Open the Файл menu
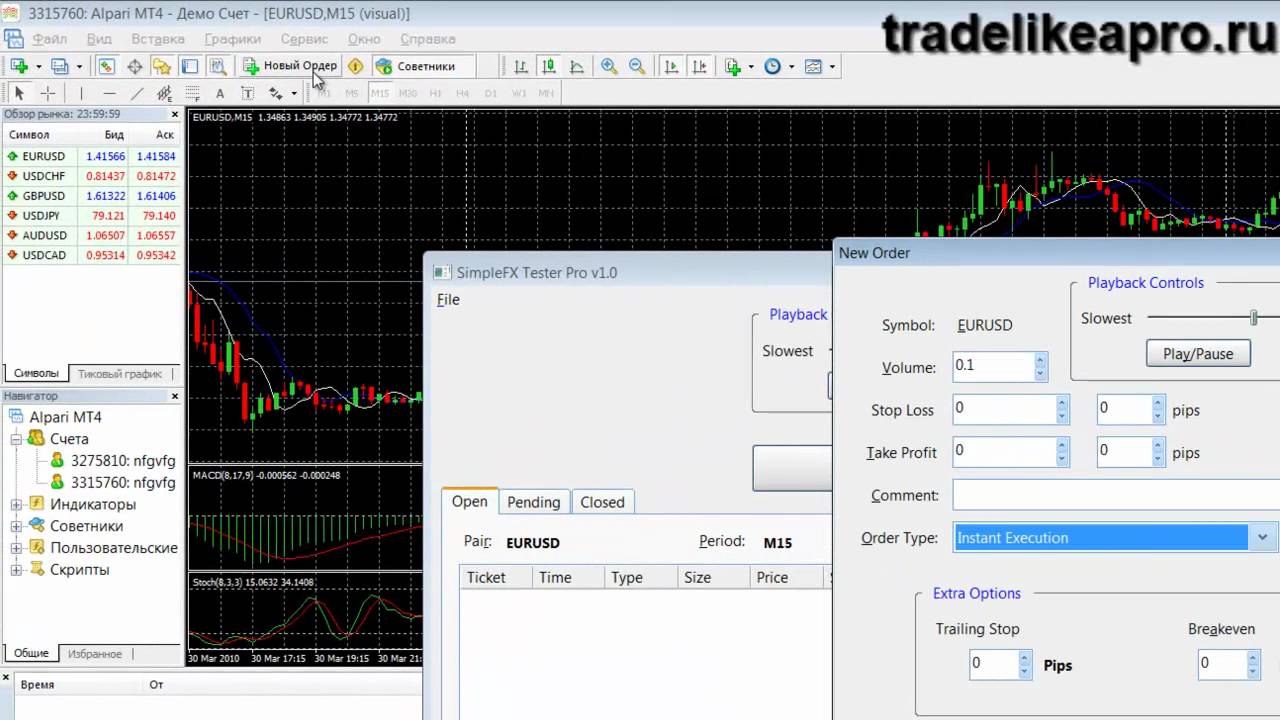This screenshot has height=720, width=1280. 50,39
